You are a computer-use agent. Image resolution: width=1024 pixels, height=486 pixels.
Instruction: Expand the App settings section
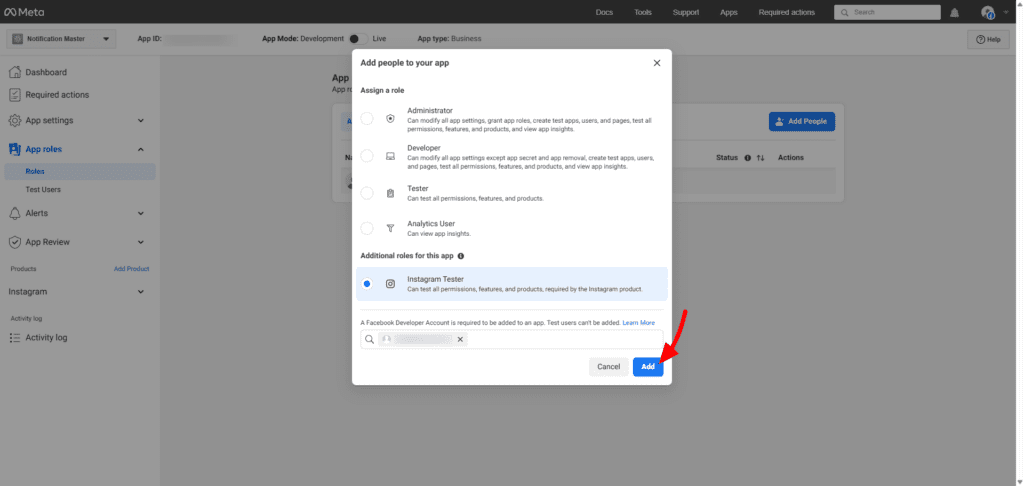click(x=141, y=121)
